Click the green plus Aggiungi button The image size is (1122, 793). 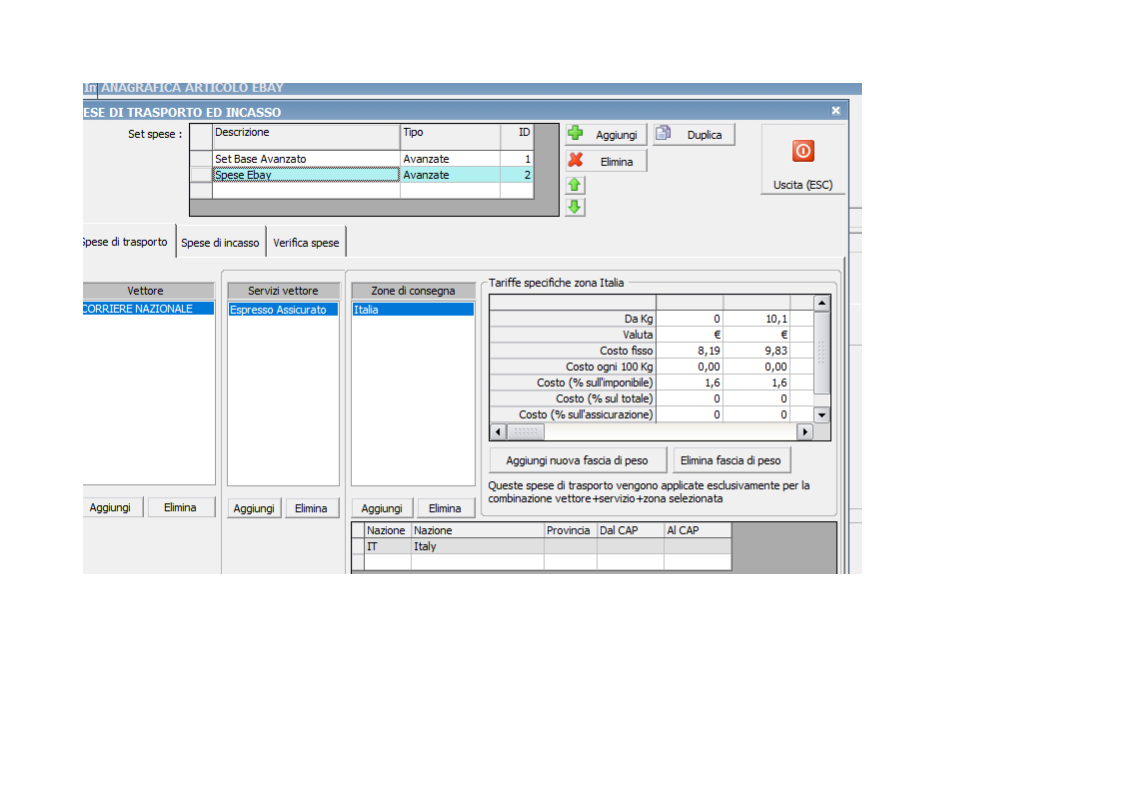607,135
